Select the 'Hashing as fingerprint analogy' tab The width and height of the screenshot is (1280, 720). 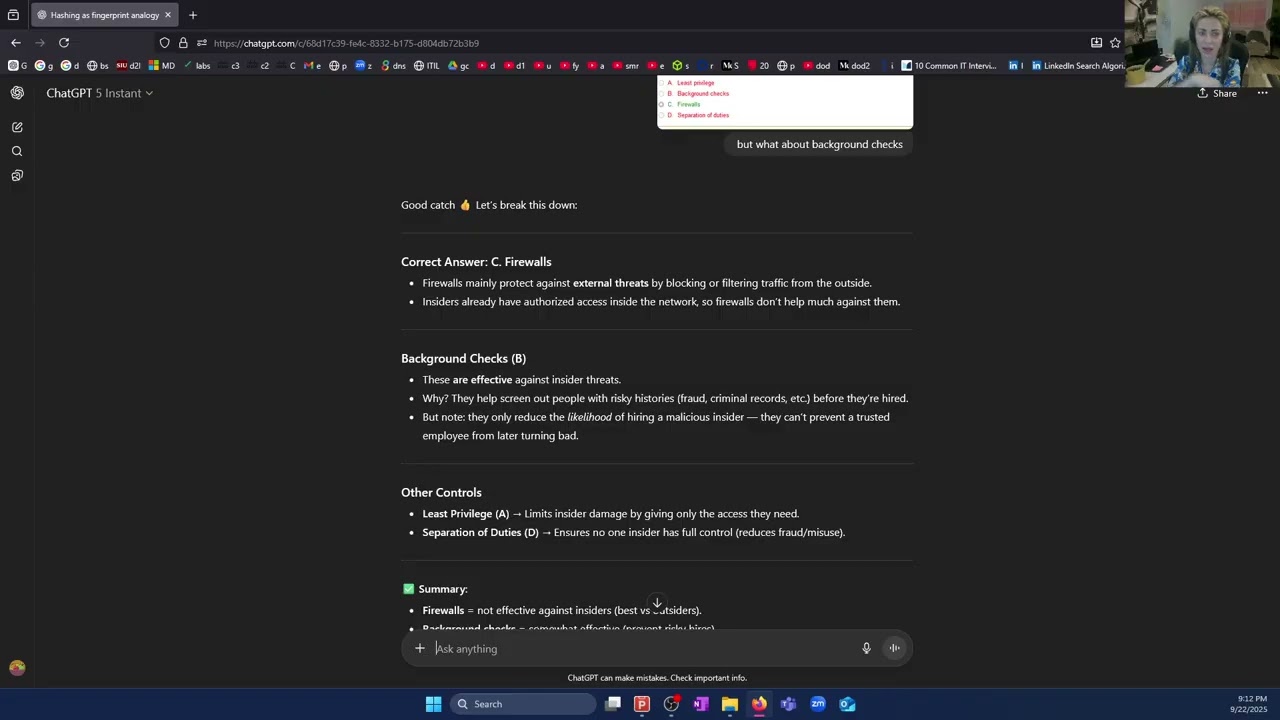coord(104,15)
